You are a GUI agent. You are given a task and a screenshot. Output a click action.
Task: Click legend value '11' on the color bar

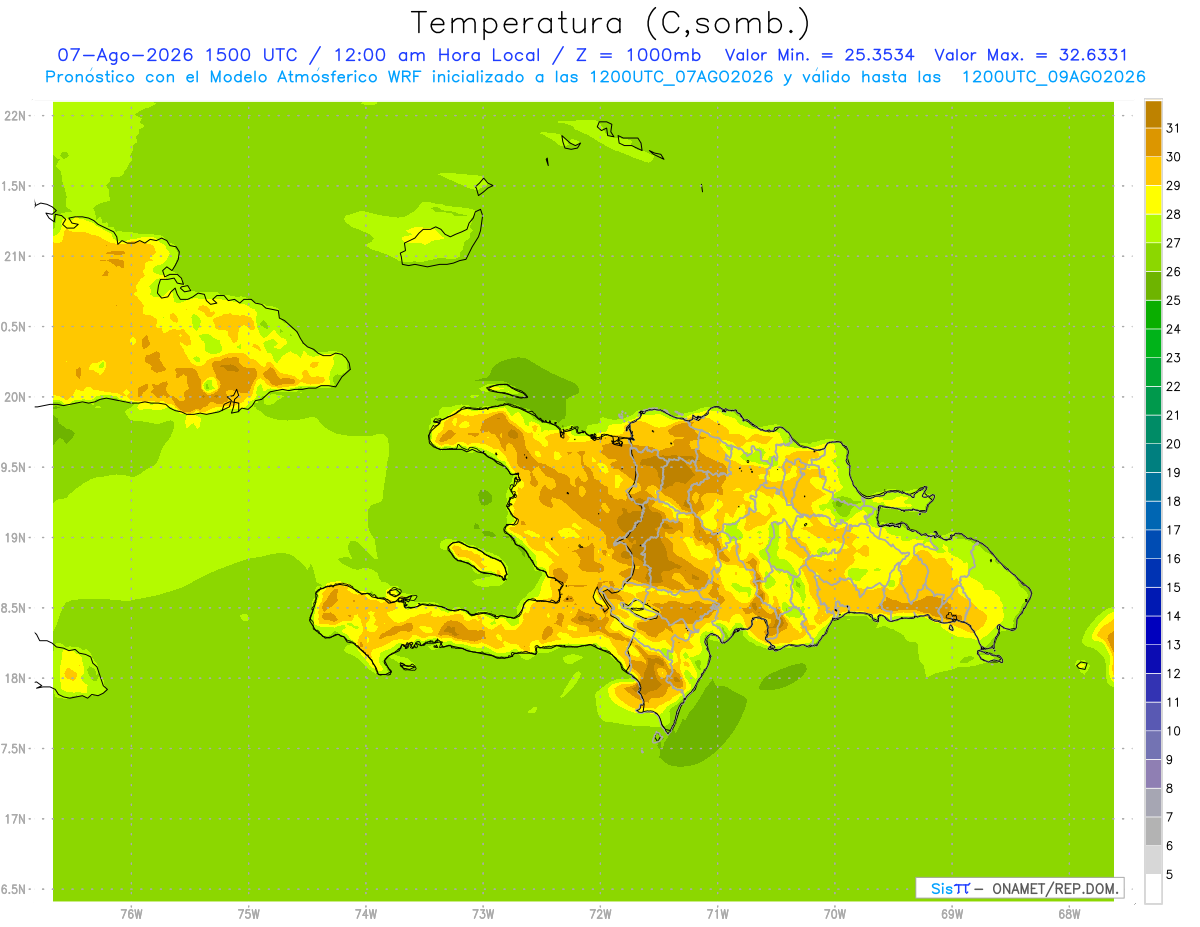(1173, 702)
